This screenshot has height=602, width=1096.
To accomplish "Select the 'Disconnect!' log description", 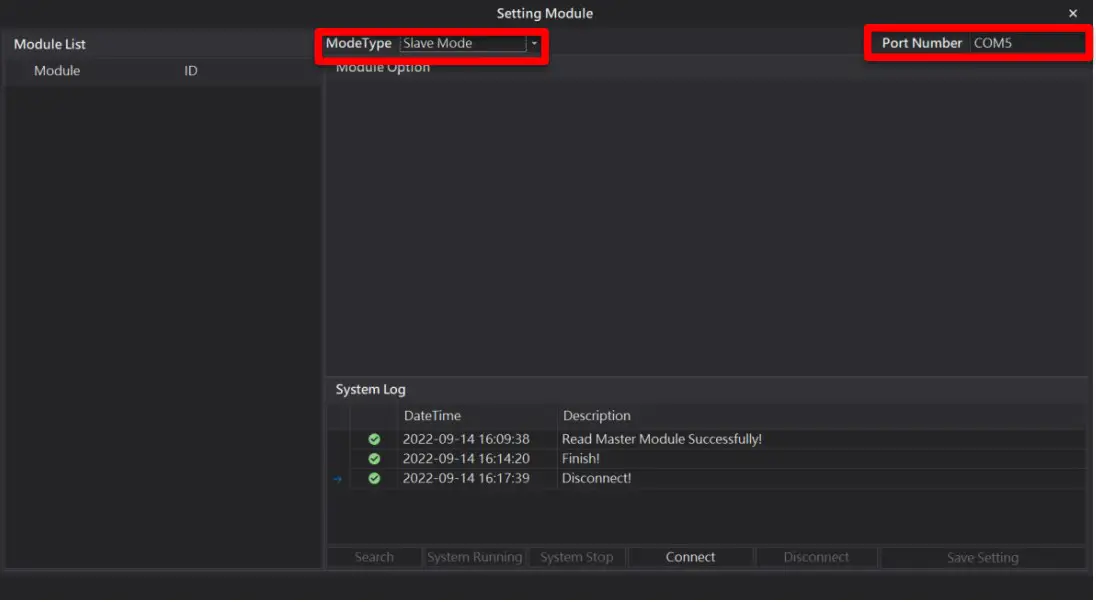I will point(596,478).
